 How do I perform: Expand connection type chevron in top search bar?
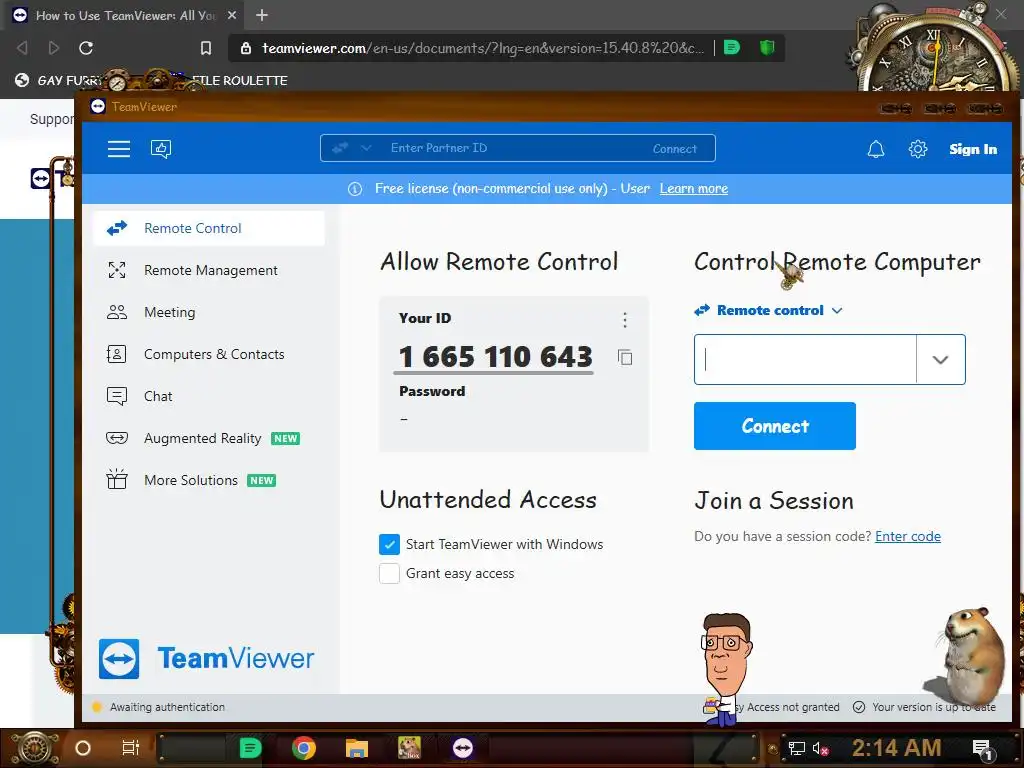[x=366, y=148]
